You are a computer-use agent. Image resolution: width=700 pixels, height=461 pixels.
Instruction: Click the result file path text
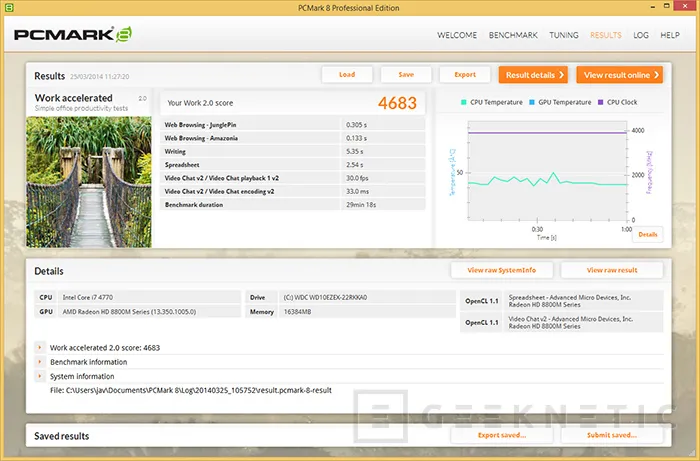click(191, 390)
